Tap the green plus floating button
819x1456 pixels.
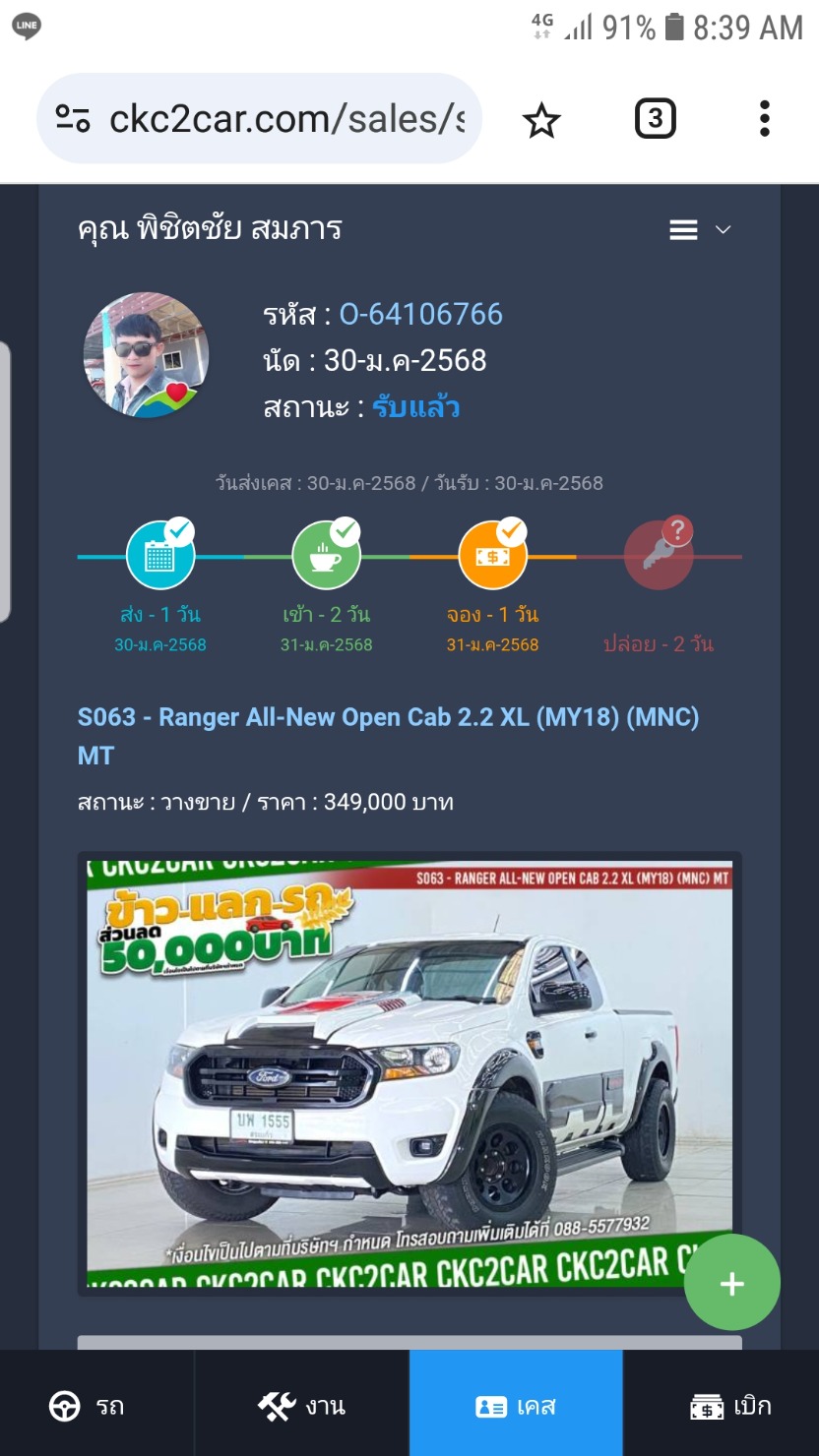pos(731,1283)
